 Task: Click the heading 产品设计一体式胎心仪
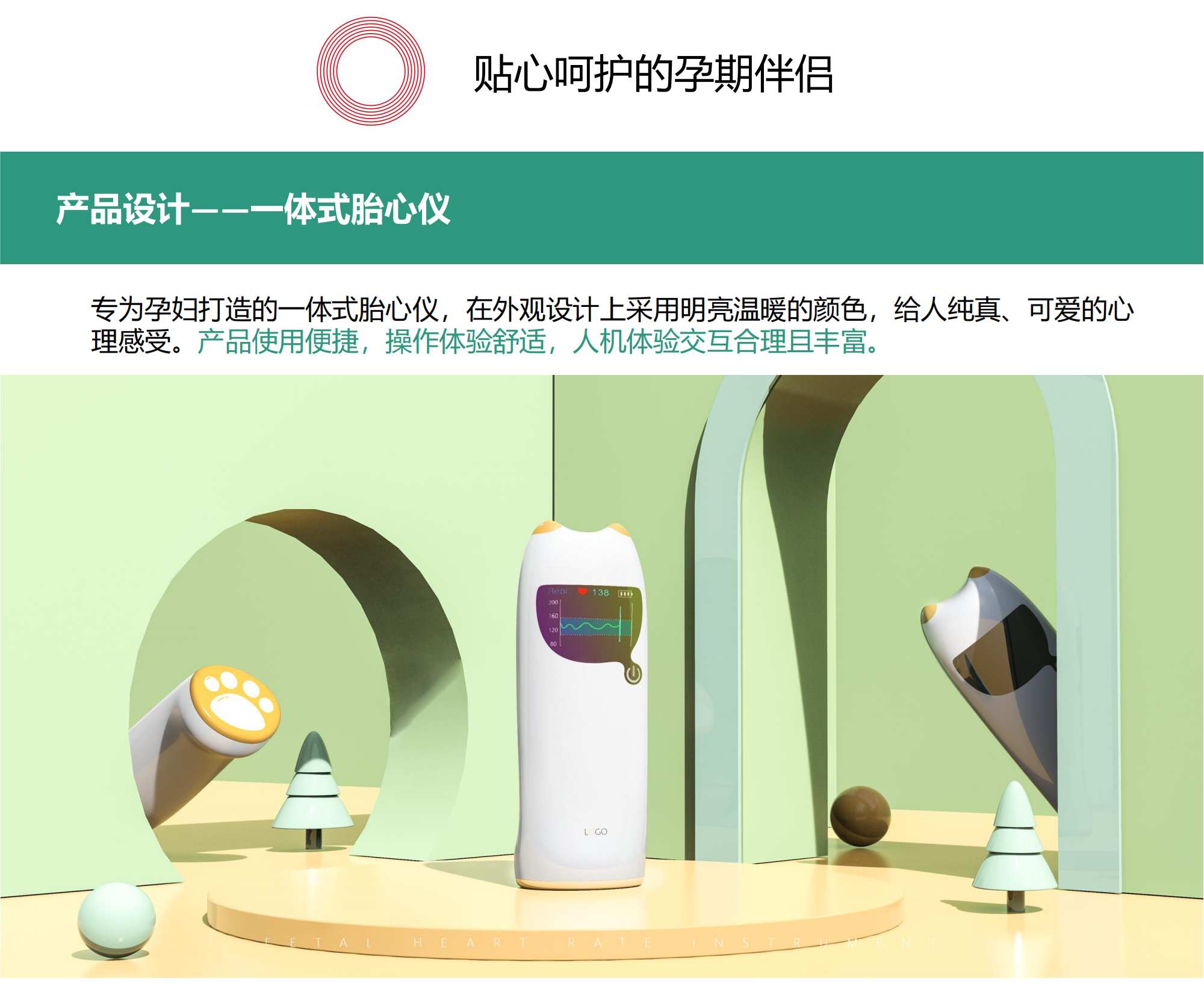point(253,209)
